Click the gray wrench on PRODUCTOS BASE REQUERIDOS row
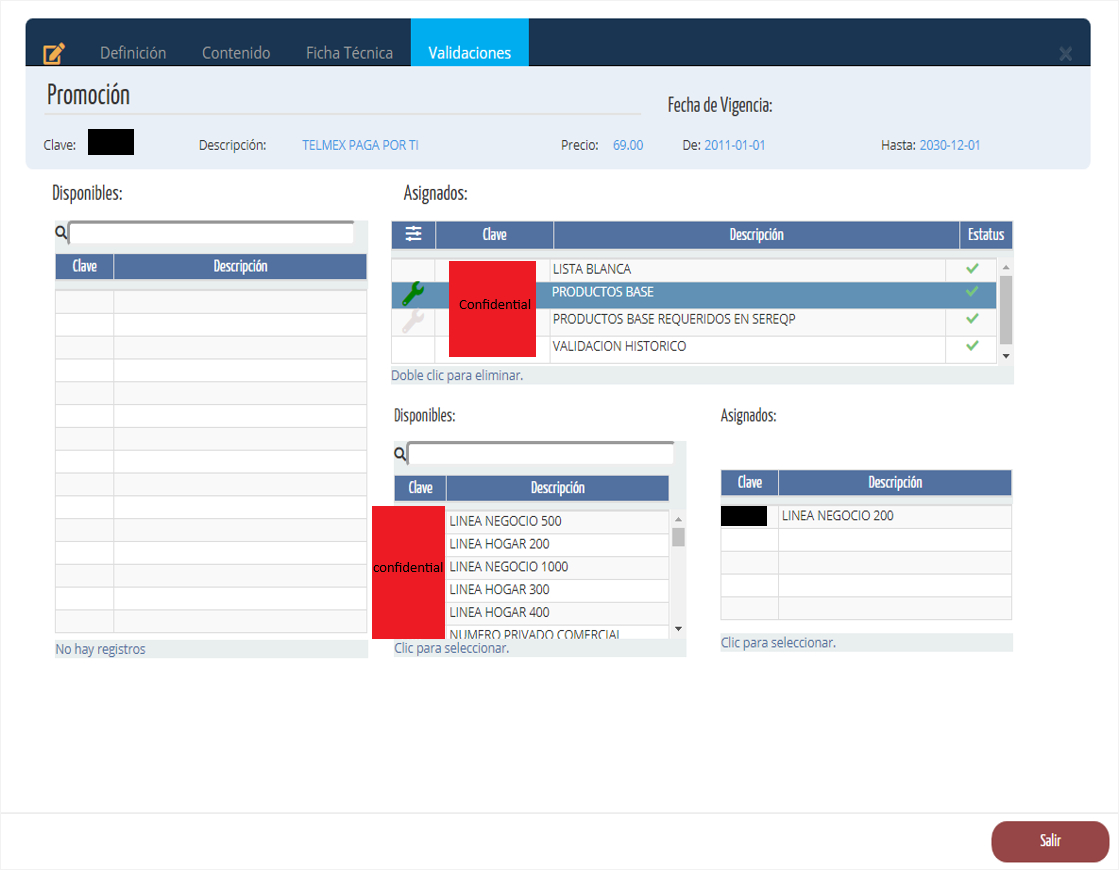The height and width of the screenshot is (870, 1119). [x=412, y=321]
